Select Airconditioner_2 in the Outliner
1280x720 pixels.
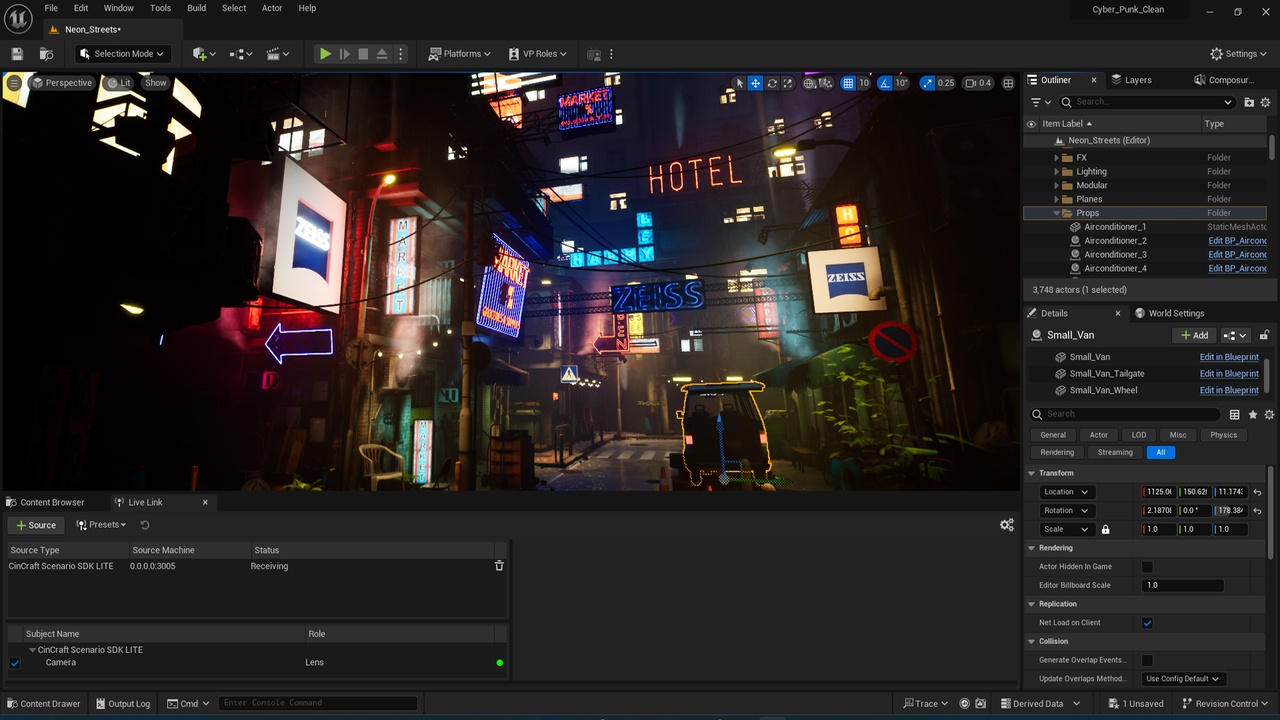1115,241
